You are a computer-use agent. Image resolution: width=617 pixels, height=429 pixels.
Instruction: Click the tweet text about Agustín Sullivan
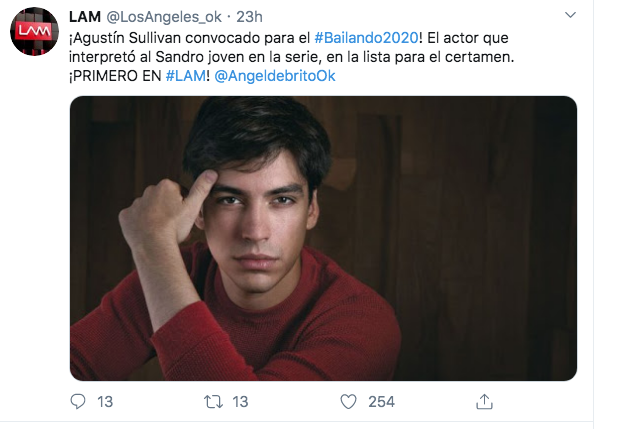[292, 57]
